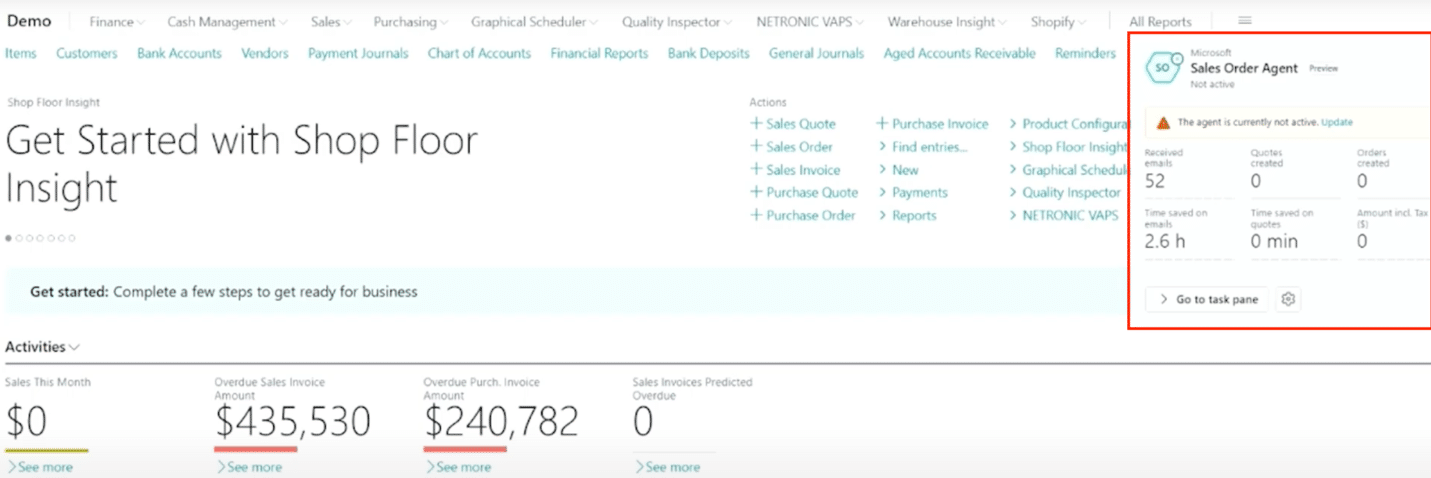Select the last carousel dot indicator
The height and width of the screenshot is (478, 1431).
coord(71,238)
